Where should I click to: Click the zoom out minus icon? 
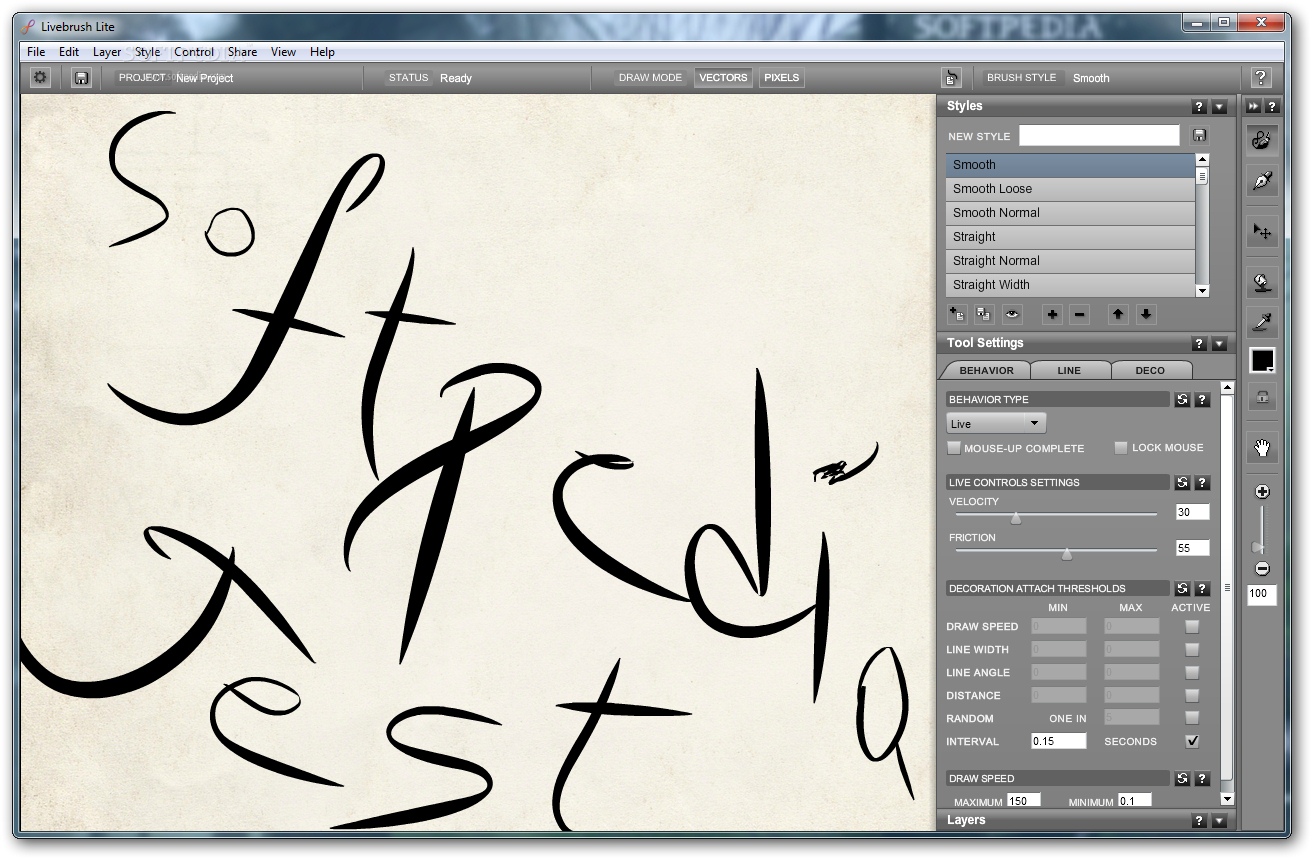point(1262,569)
